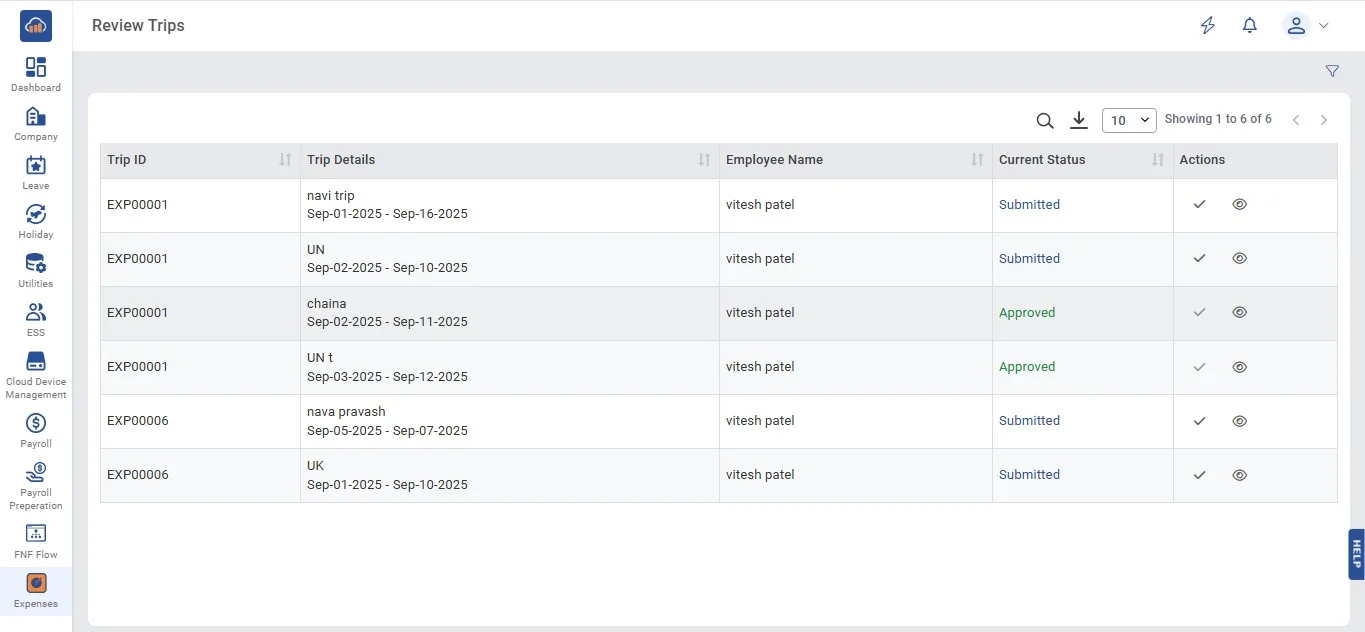
Task: Open Cloud Device Management in sidebar
Action: [x=36, y=374]
